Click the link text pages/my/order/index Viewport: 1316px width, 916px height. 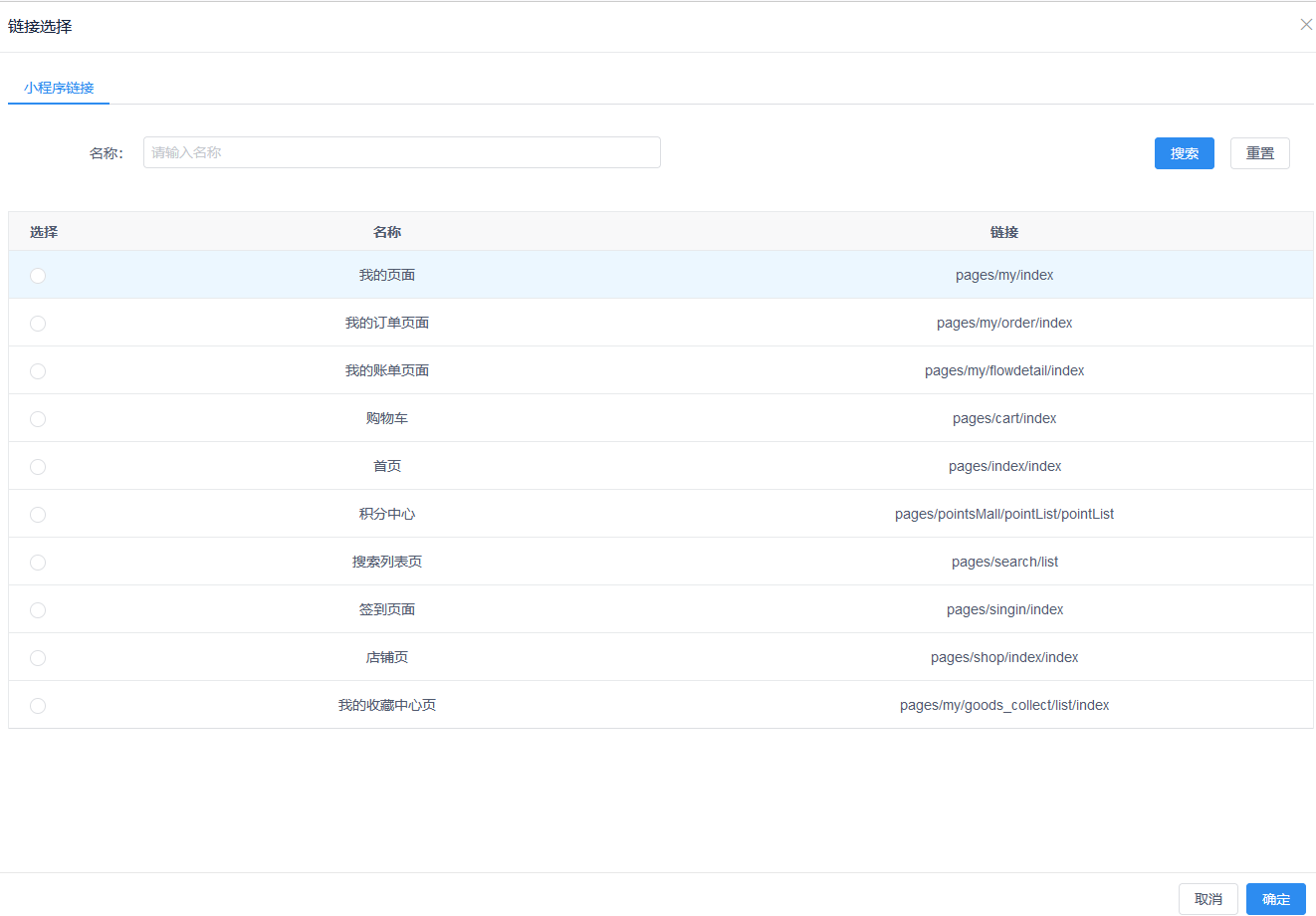coord(1004,323)
